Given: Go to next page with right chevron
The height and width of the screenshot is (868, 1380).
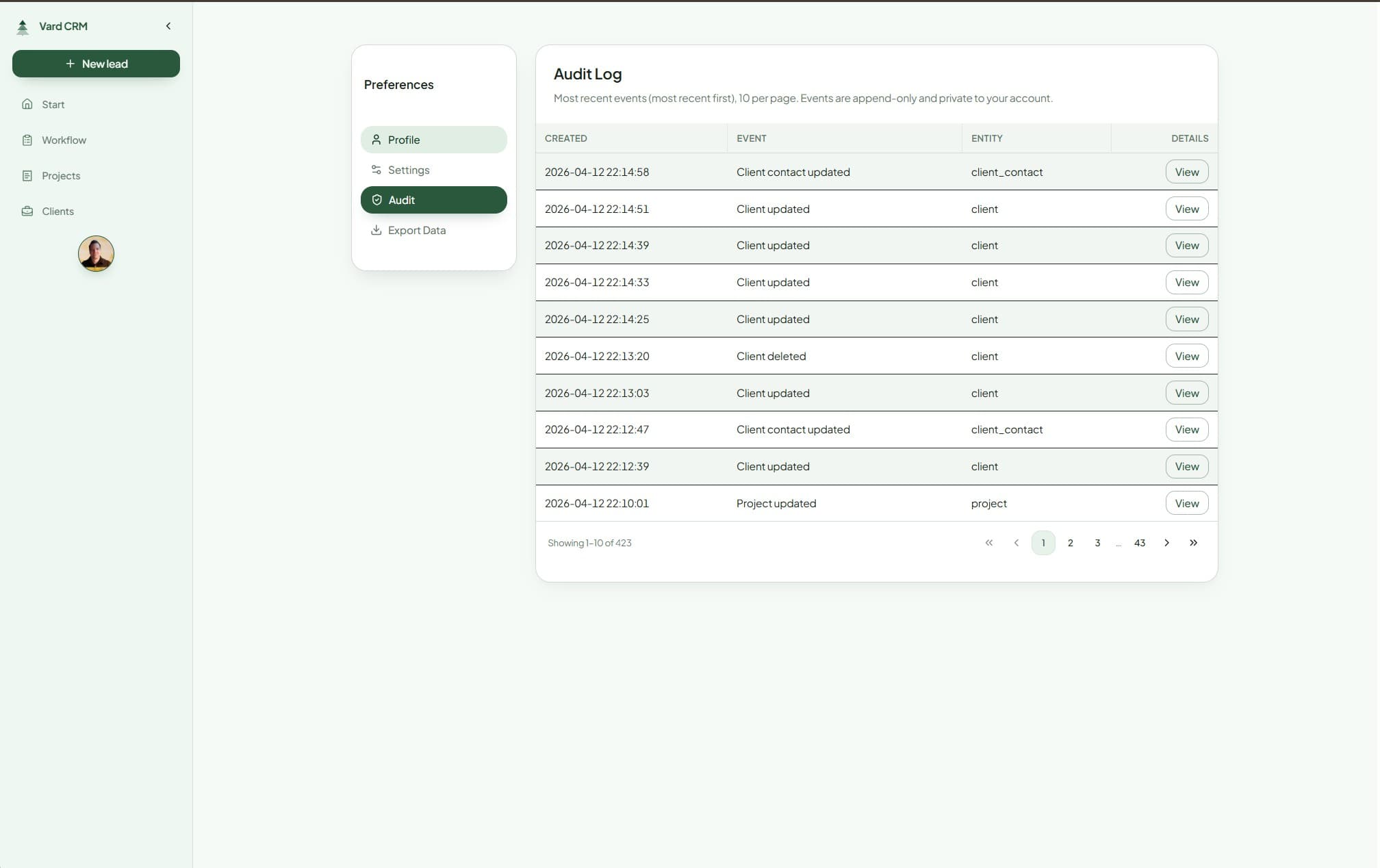Looking at the screenshot, I should coord(1166,542).
